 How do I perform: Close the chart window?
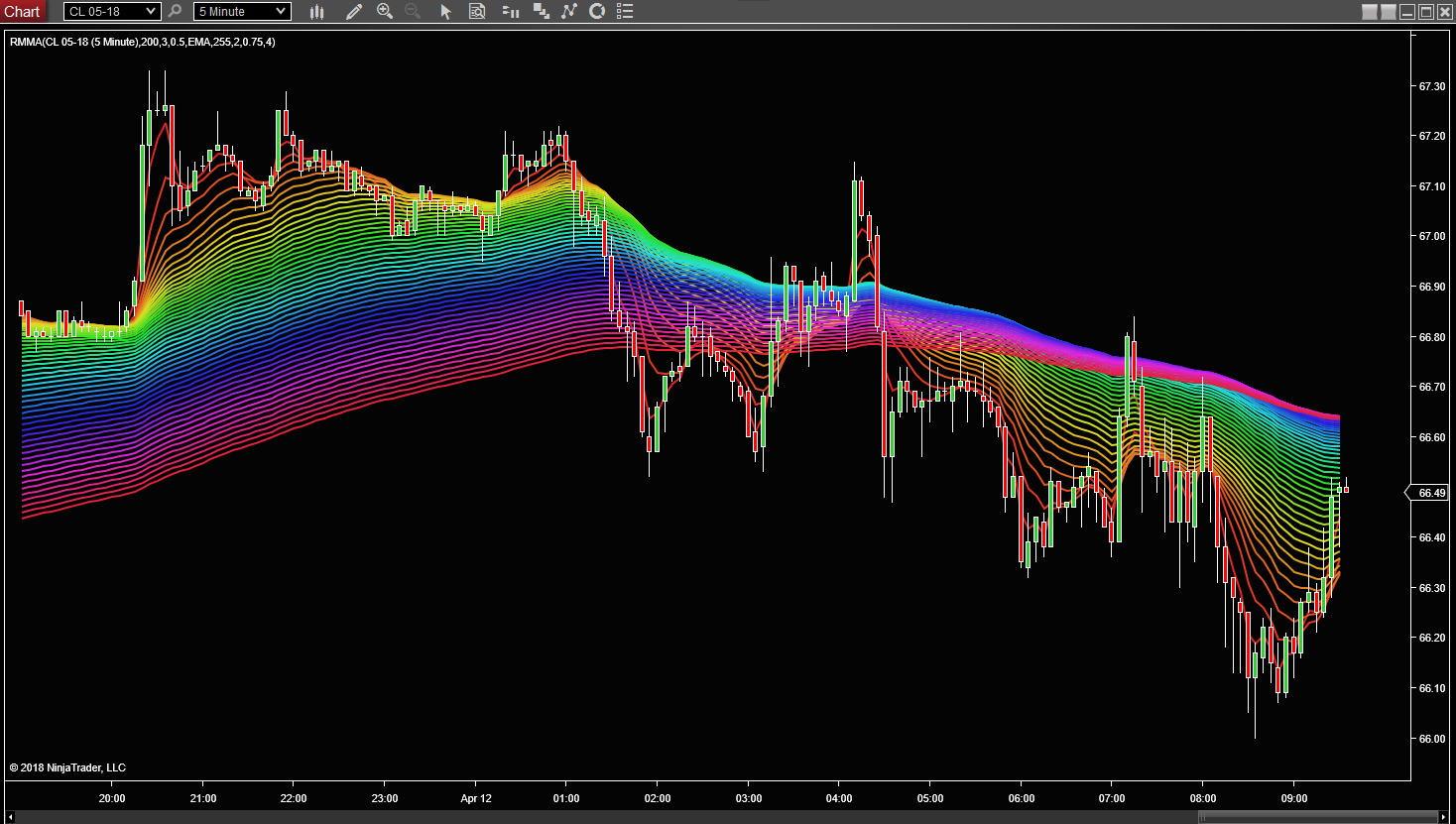1445,12
